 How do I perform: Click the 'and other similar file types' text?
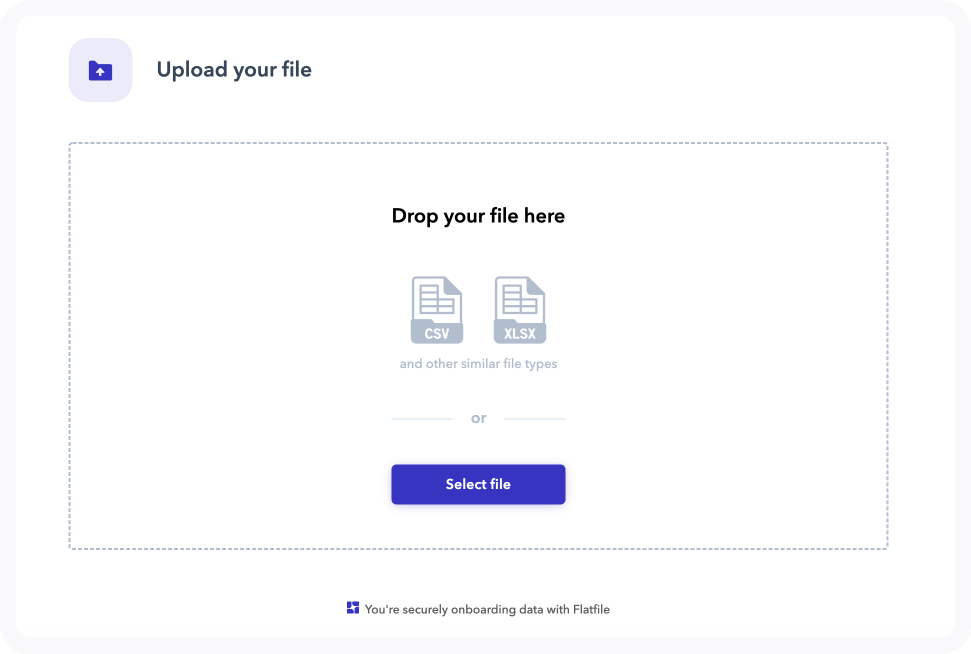click(x=478, y=363)
